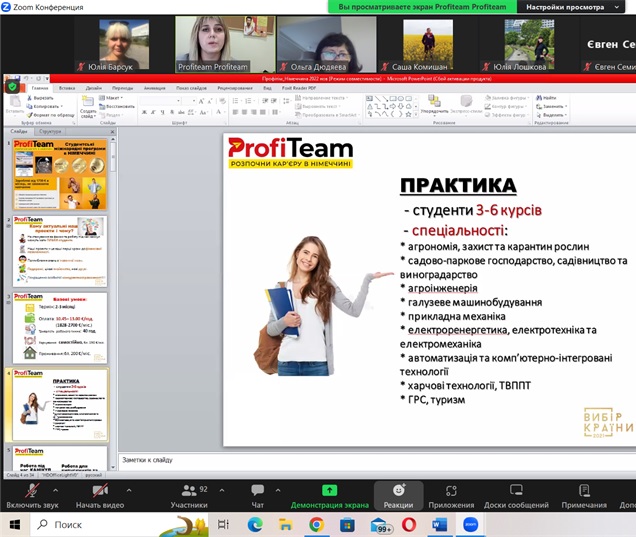
Task: Open Приложения apps in Zoom toolbar
Action: (x=451, y=496)
